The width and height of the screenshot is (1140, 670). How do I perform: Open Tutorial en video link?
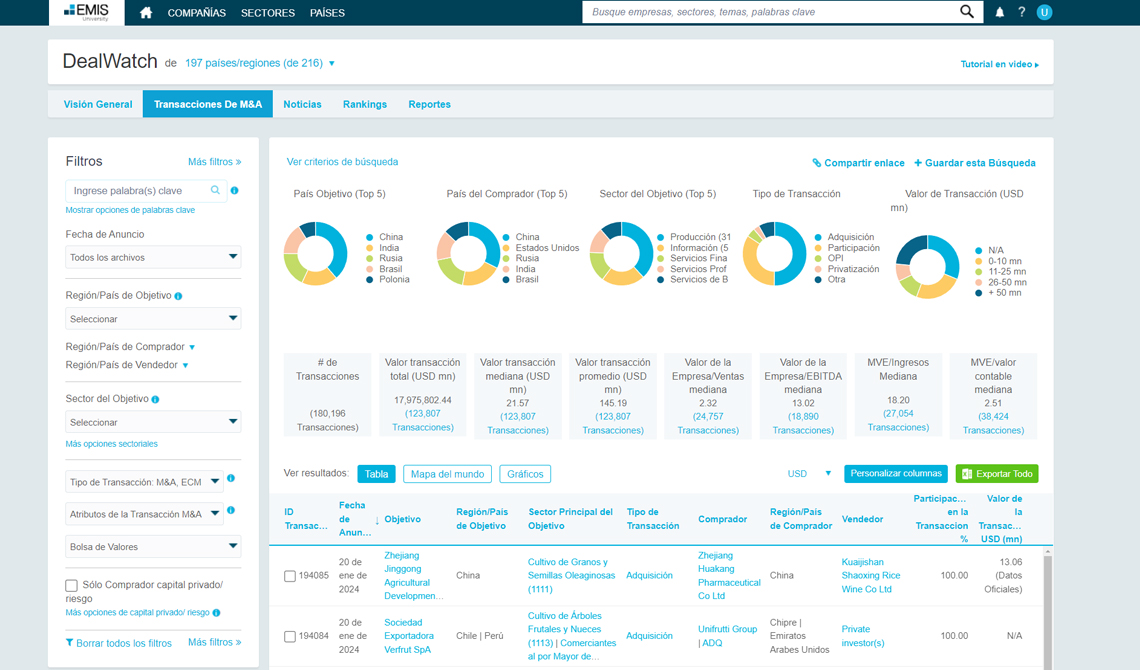[x=1000, y=64]
